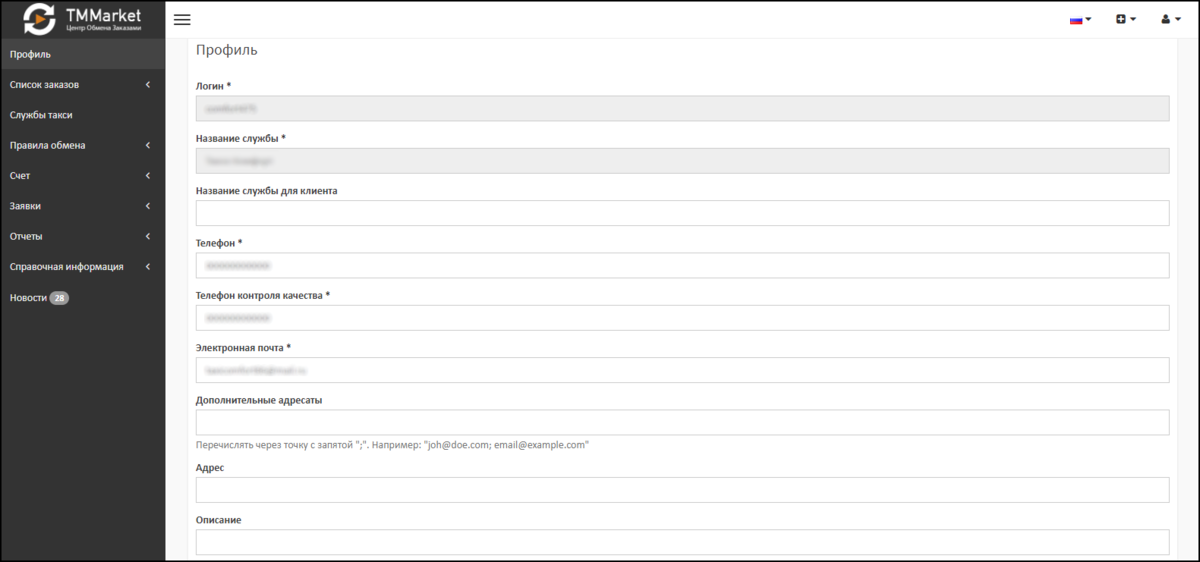Screen dimensions: 1200x562
Task: Click the news count badge 28
Action: point(59,298)
